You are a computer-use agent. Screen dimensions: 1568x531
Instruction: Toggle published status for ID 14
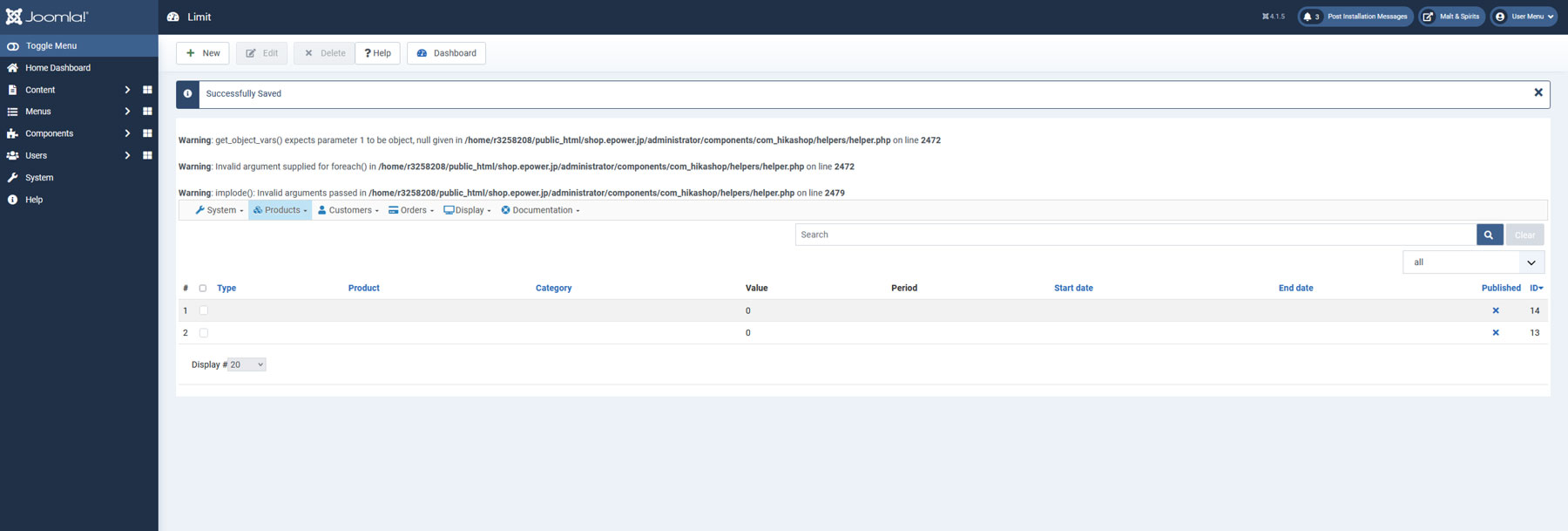tap(1496, 310)
